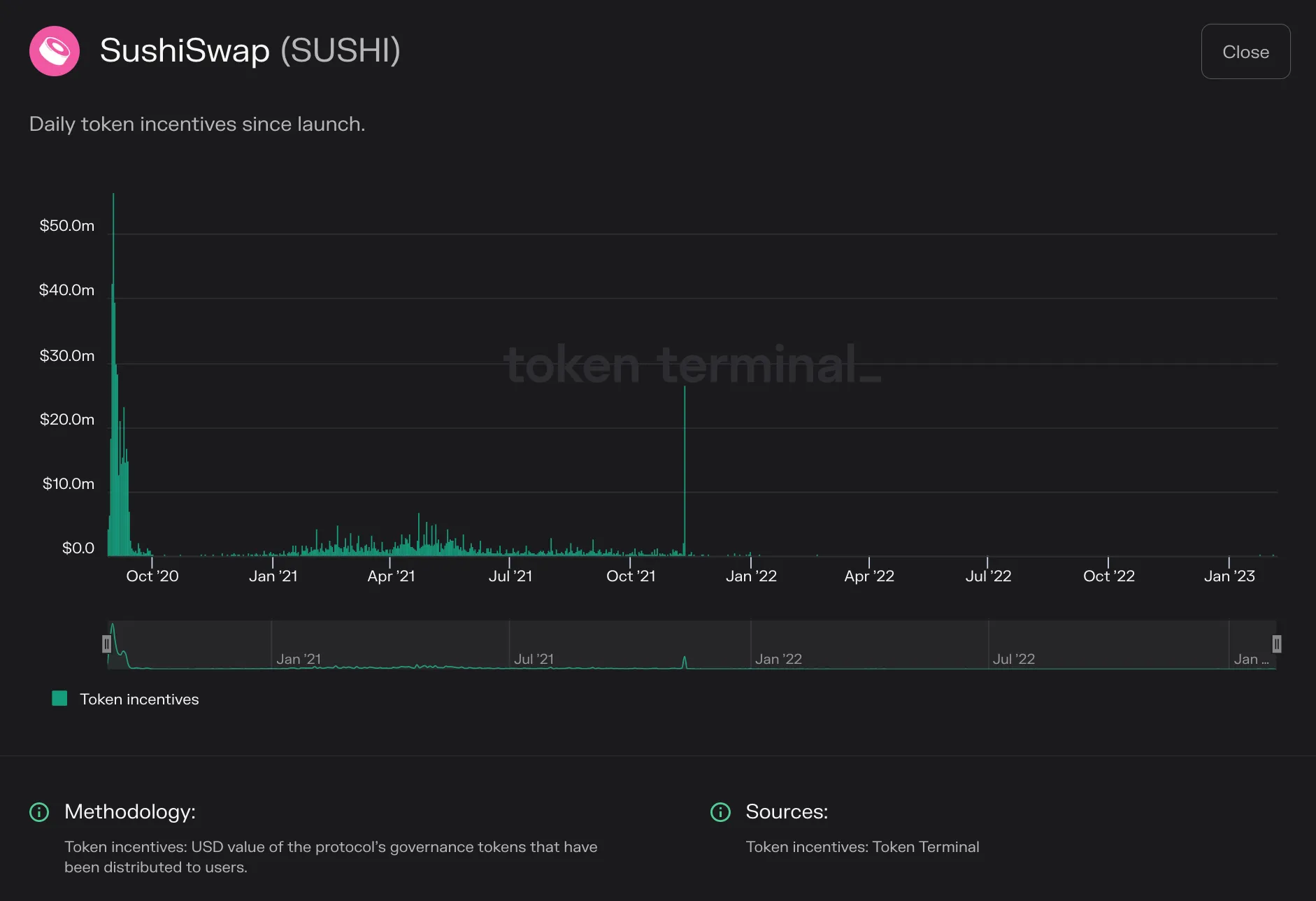Click the $40.0m y-axis label
This screenshot has width=1316, height=901.
(66, 290)
